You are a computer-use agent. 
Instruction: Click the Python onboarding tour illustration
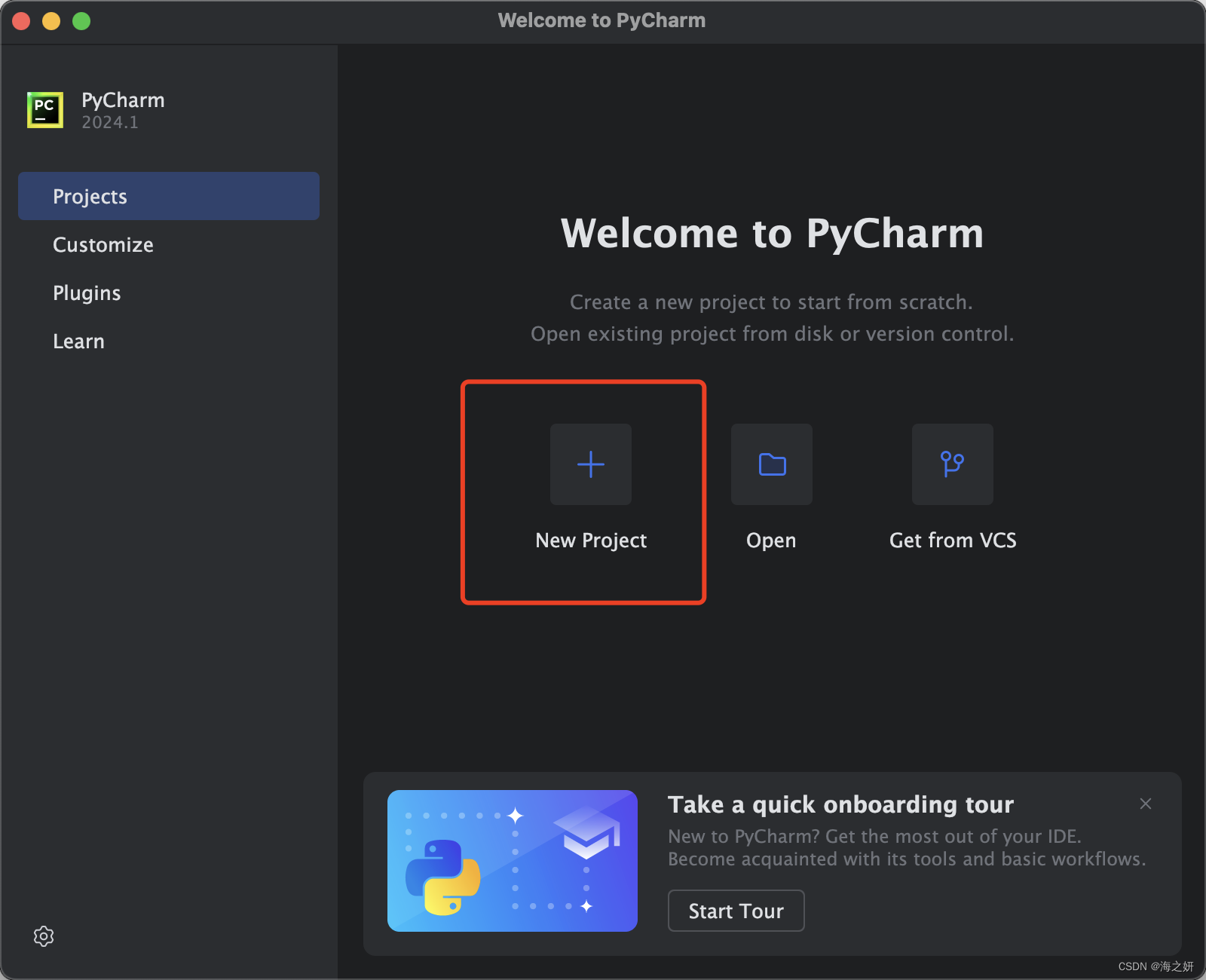click(x=512, y=861)
